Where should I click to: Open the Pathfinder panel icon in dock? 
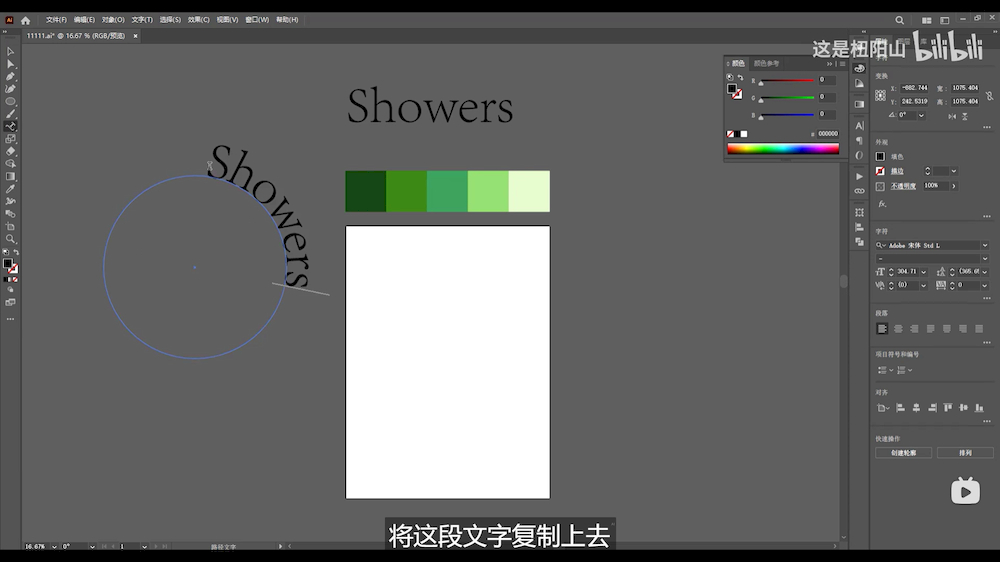[859, 242]
